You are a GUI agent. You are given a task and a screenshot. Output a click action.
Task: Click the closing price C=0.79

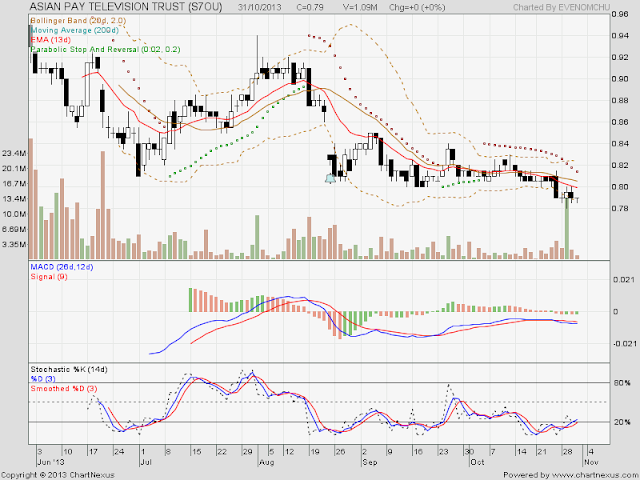tap(310, 7)
